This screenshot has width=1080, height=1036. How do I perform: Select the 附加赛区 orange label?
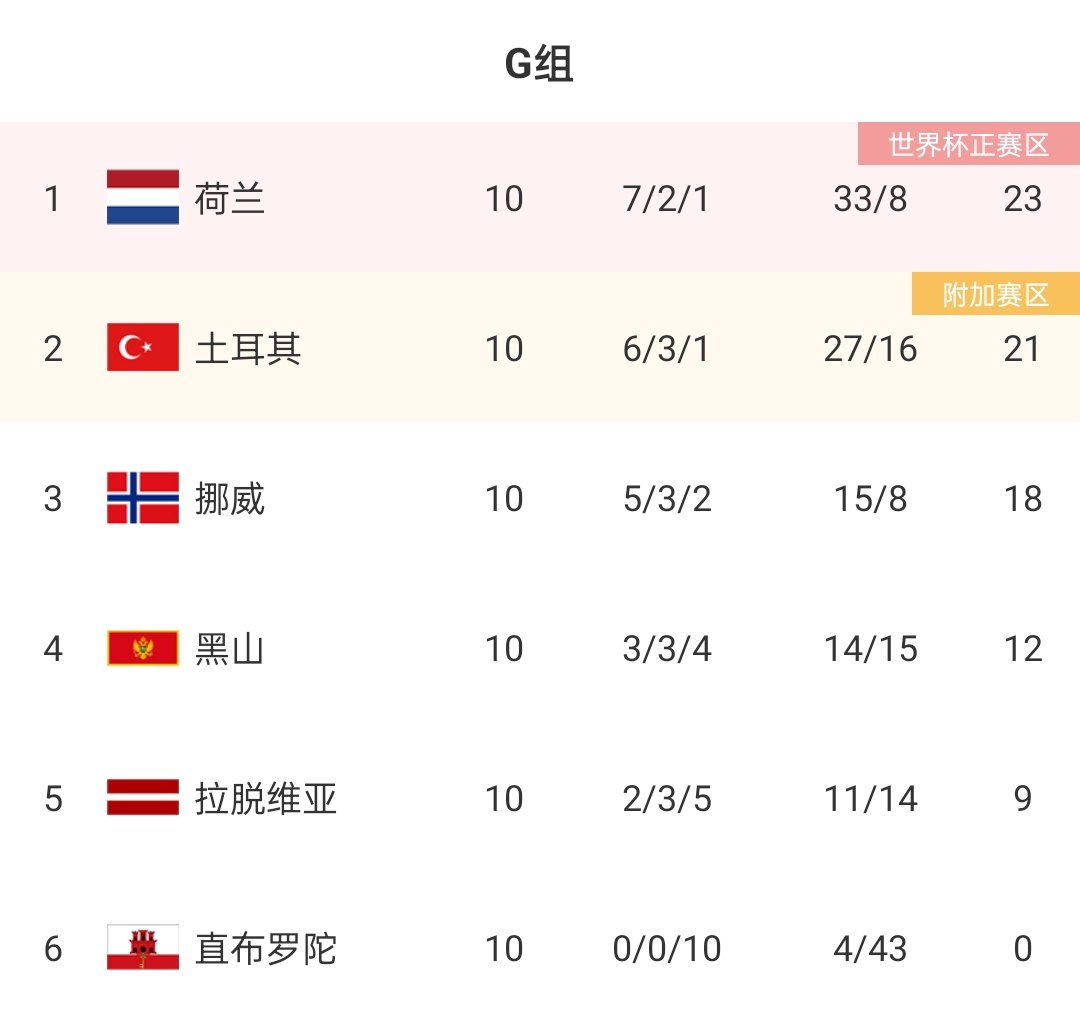click(x=995, y=294)
